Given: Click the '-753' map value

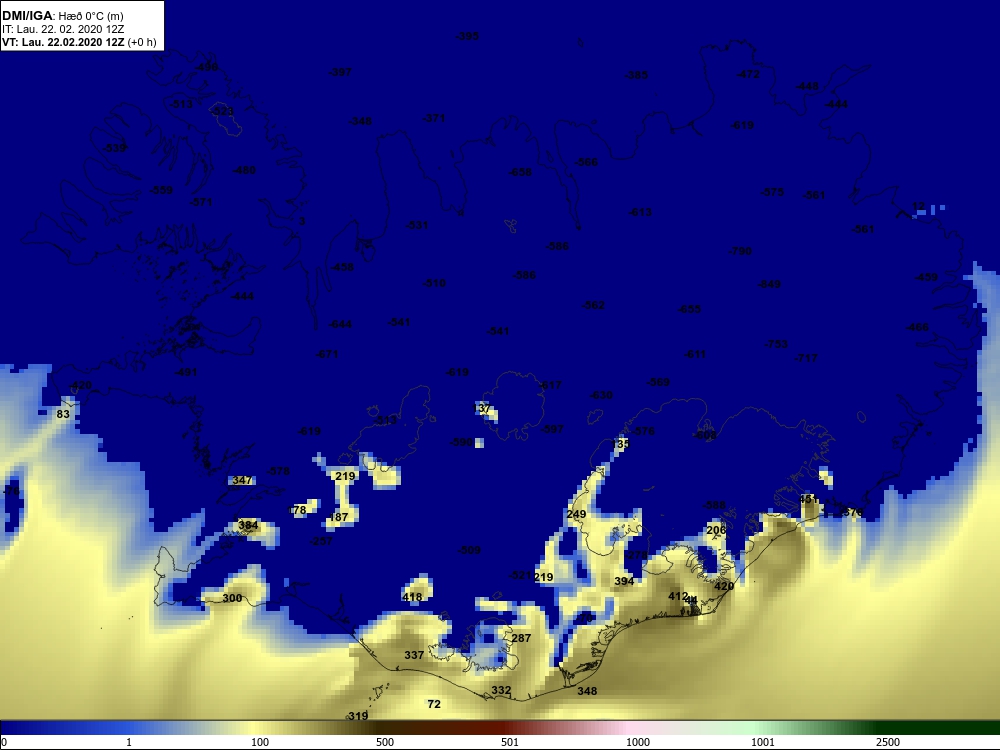Looking at the screenshot, I should tap(776, 344).
